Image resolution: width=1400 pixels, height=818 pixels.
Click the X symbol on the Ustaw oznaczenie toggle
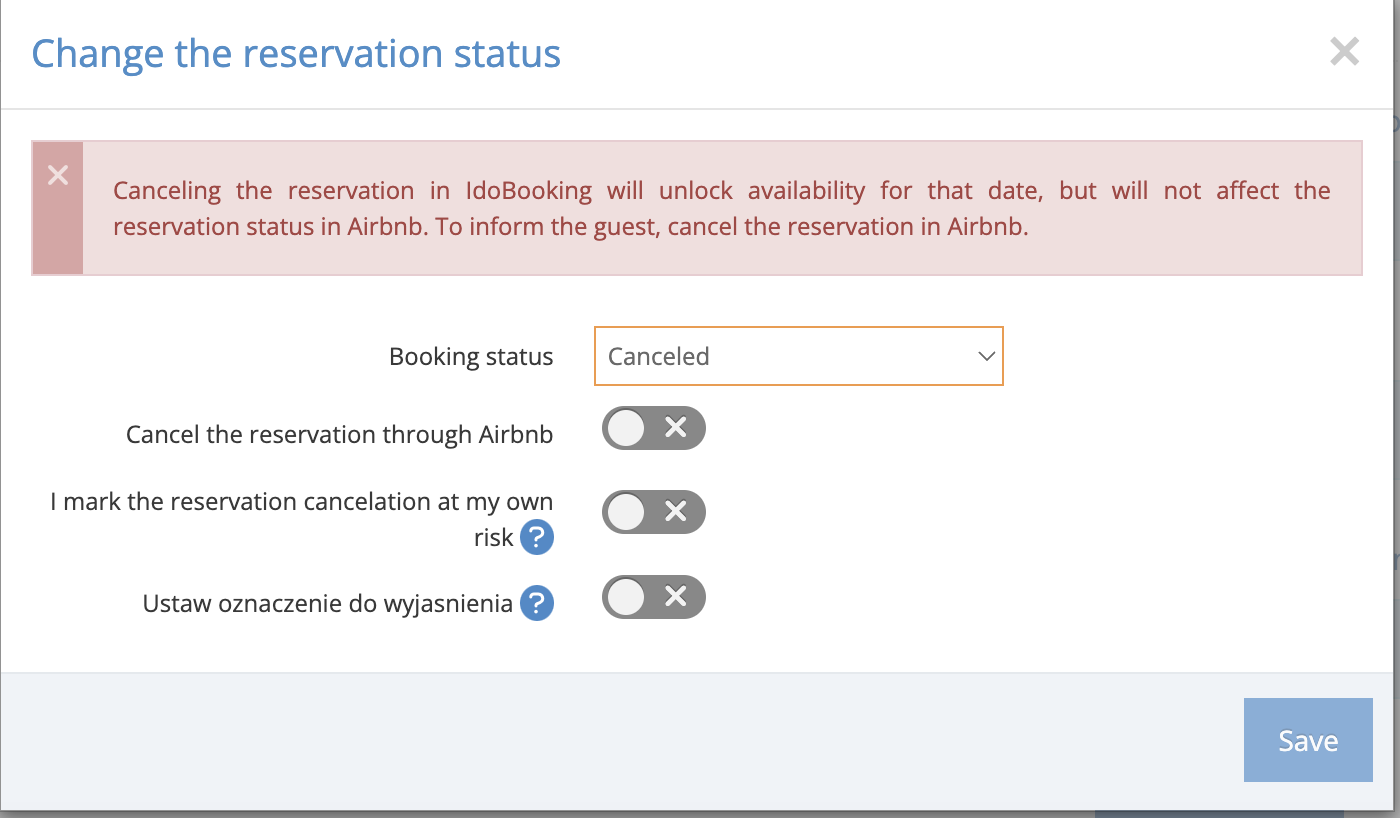[676, 597]
